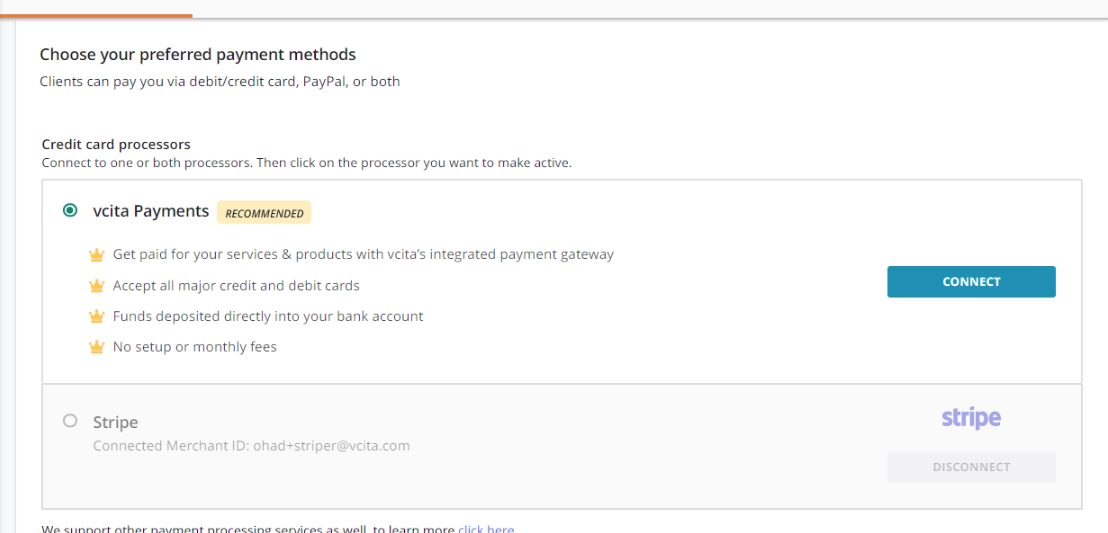
Task: Select the vcita Payments radio button
Action: point(70,211)
